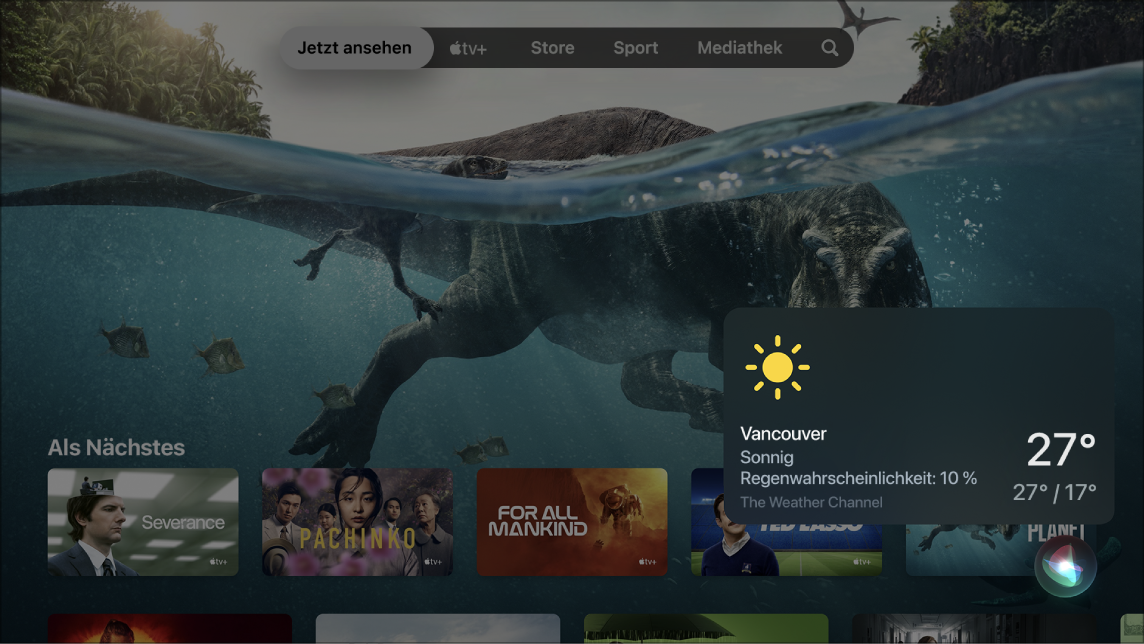Click the 27° / 17° high-low temperatures

[x=1054, y=492]
